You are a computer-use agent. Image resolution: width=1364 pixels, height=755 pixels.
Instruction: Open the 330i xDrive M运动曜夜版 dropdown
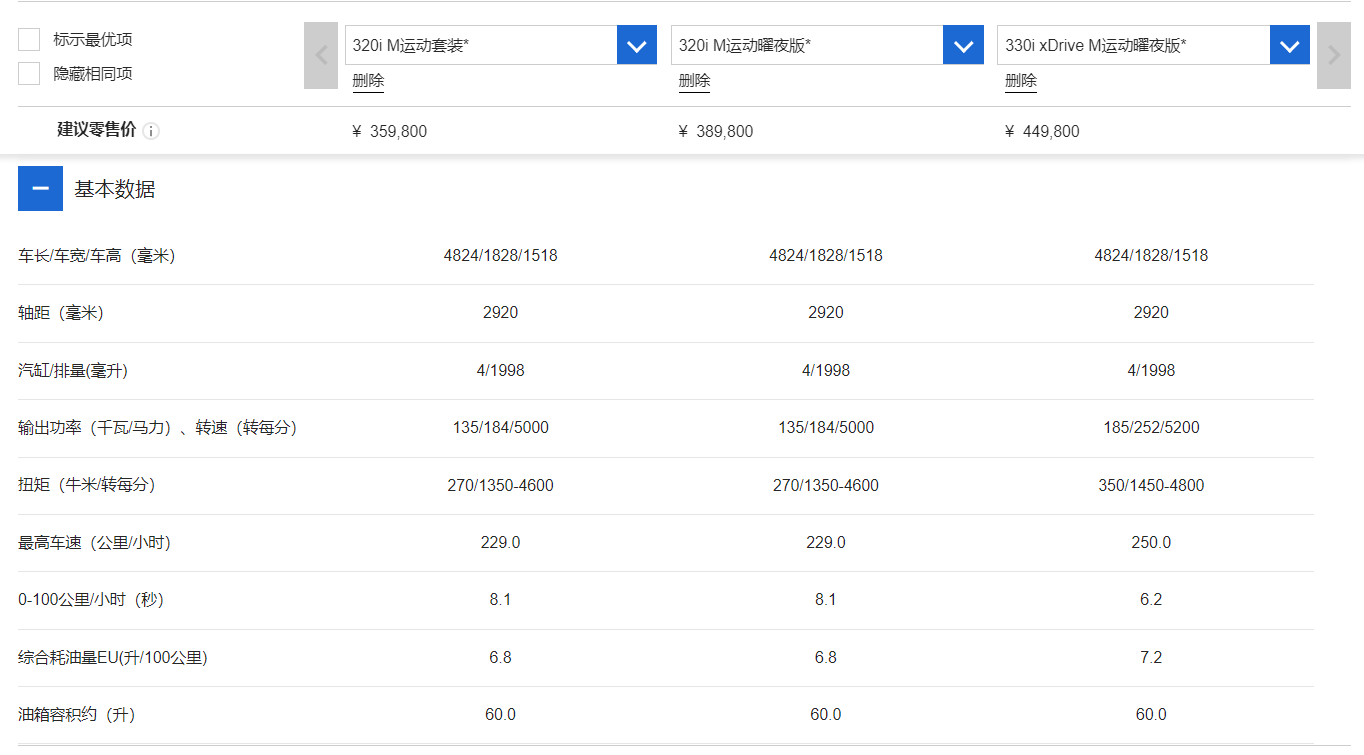click(x=1289, y=45)
